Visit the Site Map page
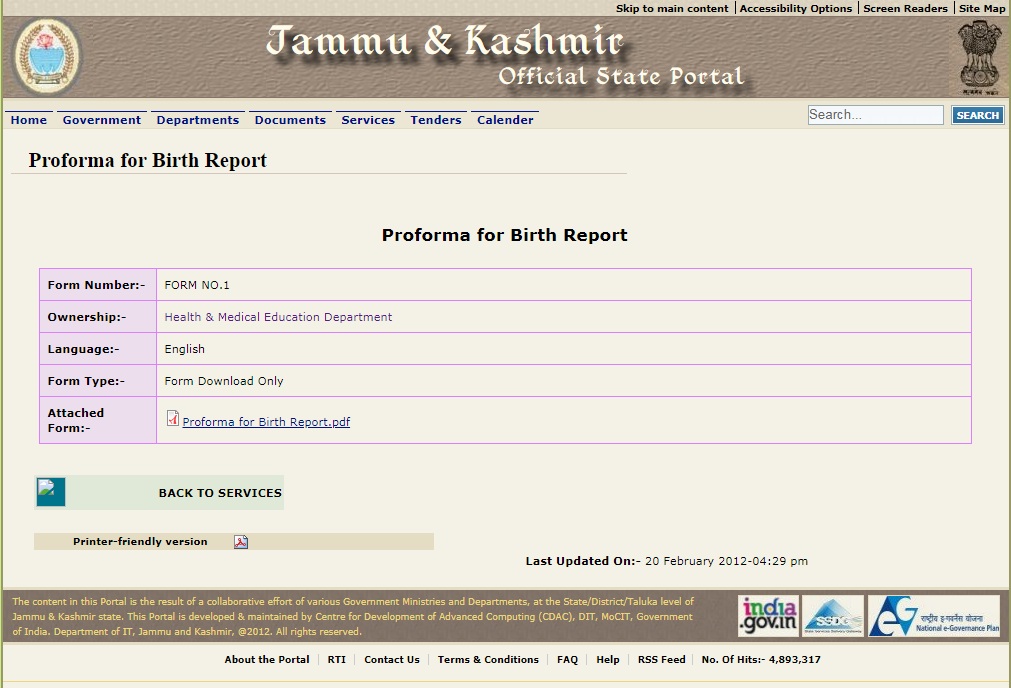Viewport: 1011px width, 688px height. (x=981, y=8)
